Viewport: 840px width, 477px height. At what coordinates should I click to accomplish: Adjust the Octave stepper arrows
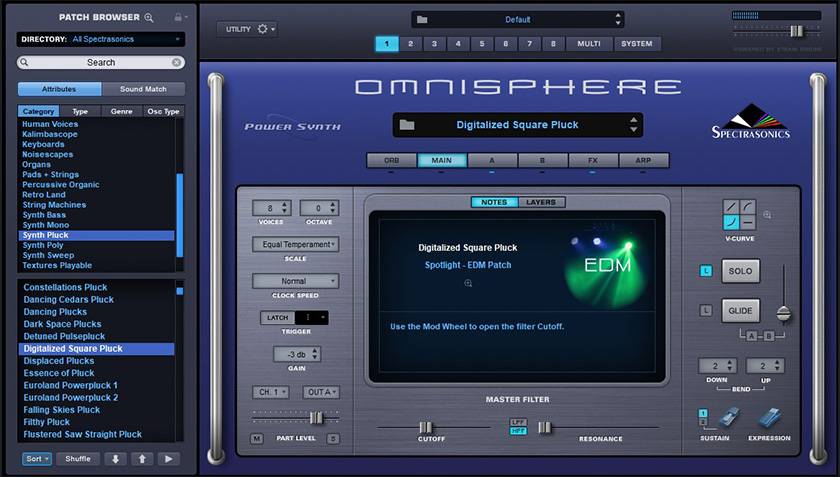[333, 208]
